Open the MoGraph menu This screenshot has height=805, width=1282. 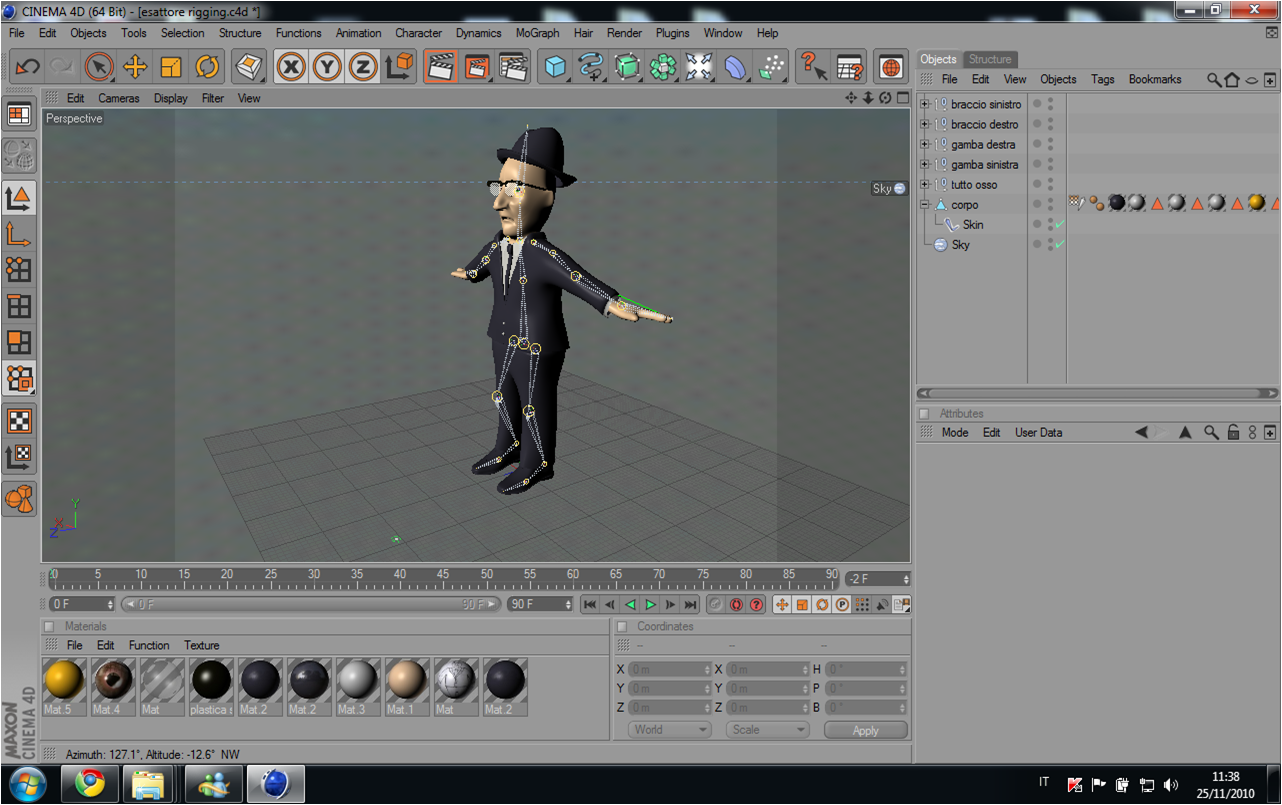(537, 33)
